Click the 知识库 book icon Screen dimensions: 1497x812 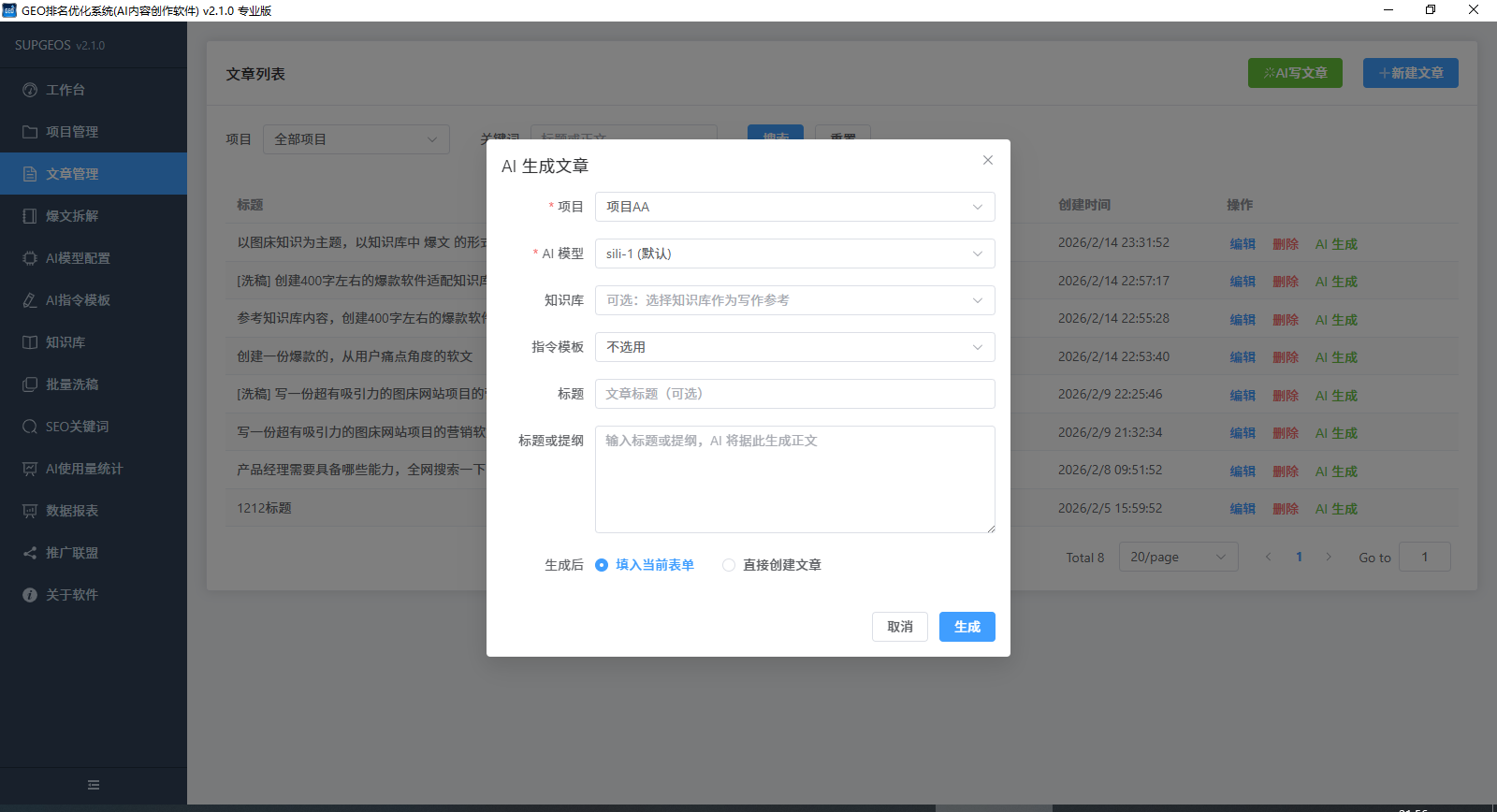click(30, 342)
